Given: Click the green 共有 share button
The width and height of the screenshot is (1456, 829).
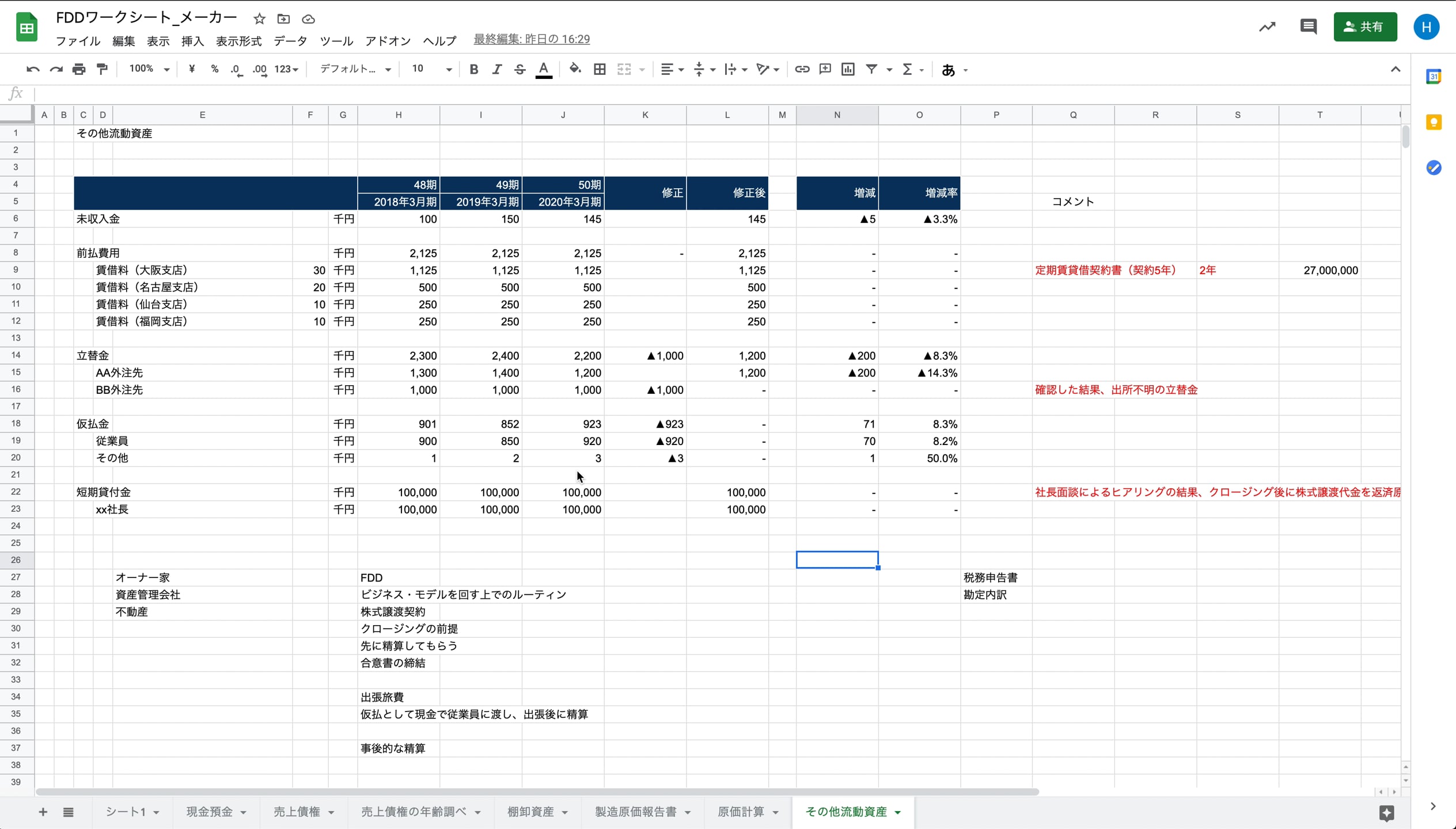Looking at the screenshot, I should point(1364,26).
